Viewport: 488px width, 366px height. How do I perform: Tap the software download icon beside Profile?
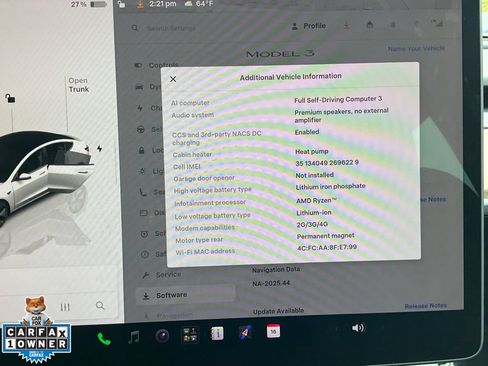[347, 25]
